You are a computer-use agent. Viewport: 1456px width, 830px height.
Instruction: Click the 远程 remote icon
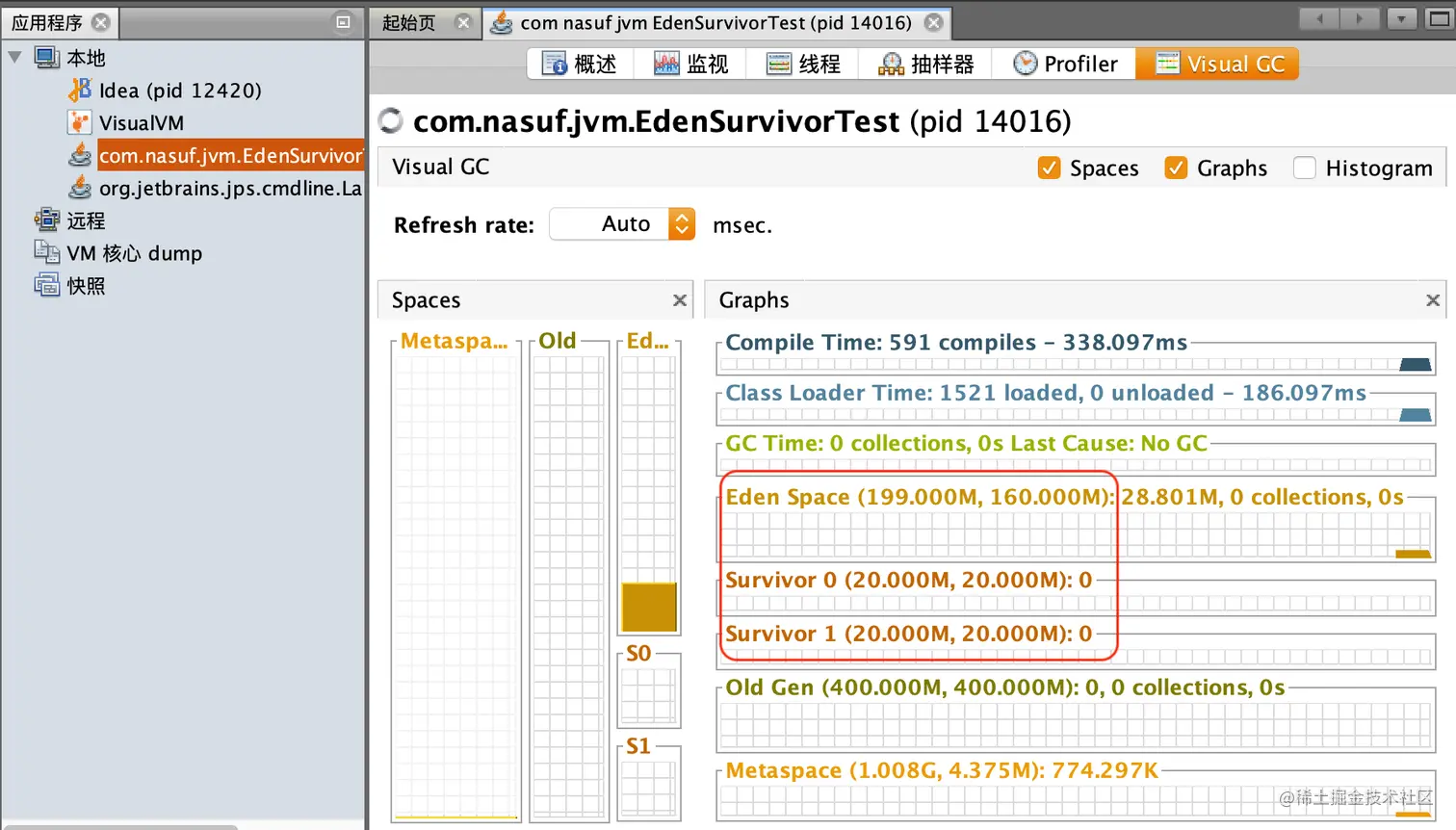pos(46,220)
